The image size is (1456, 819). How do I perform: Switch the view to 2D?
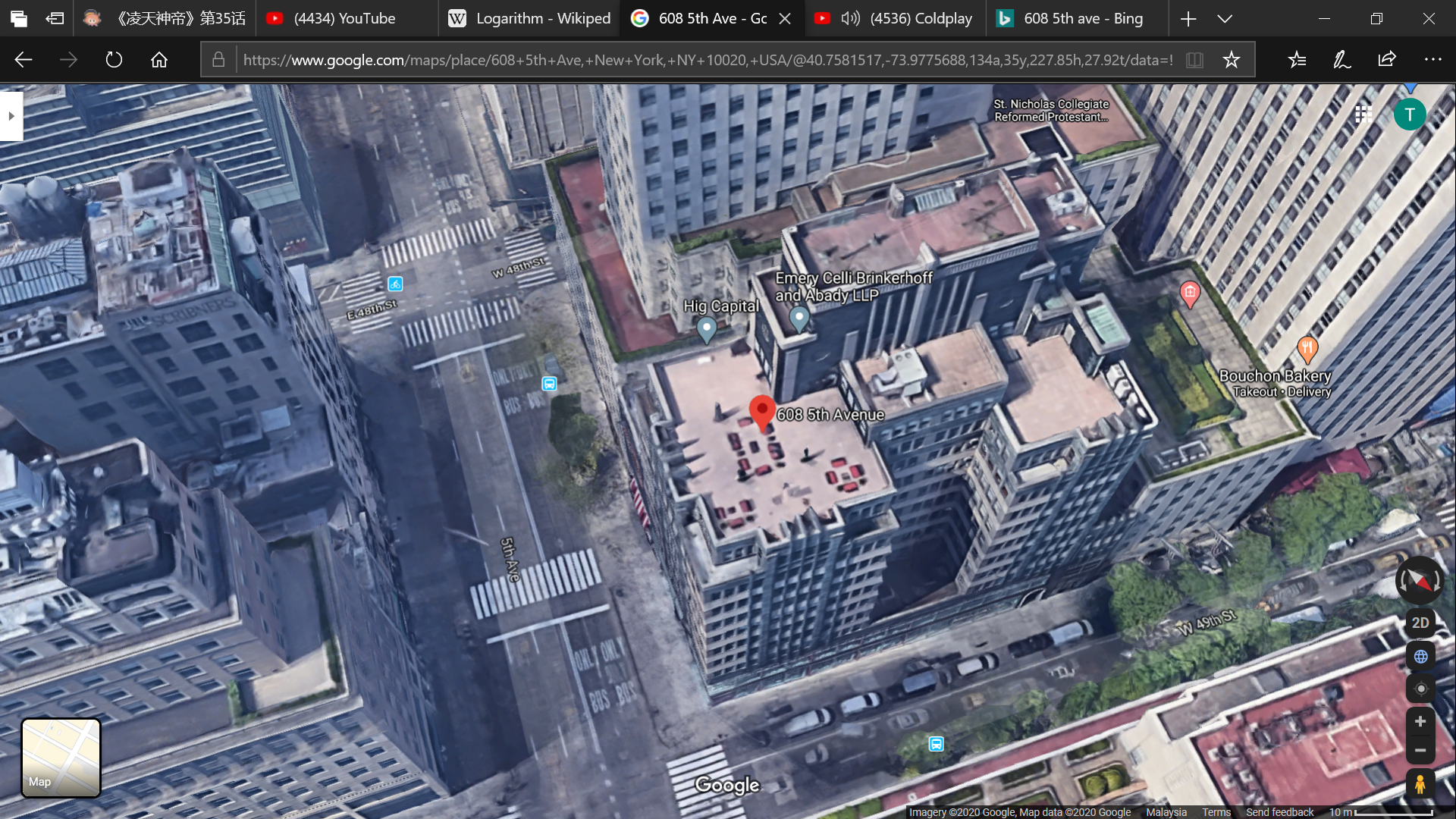tap(1420, 623)
